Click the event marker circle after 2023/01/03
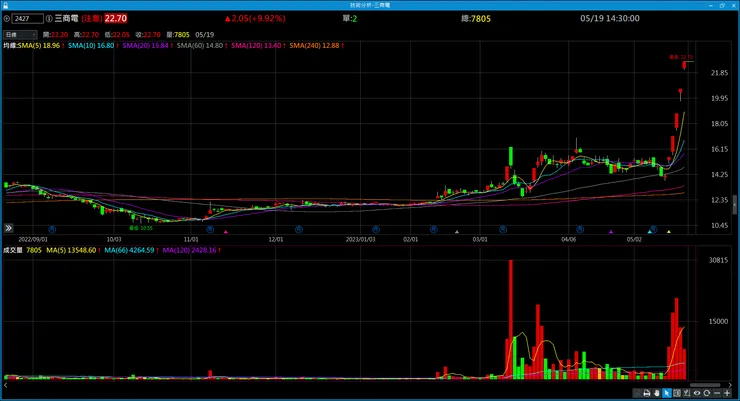 tap(376, 229)
